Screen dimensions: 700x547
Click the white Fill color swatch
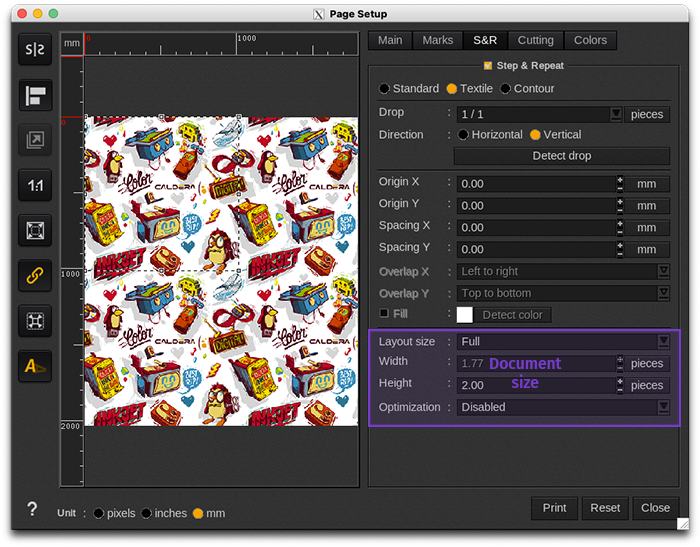coord(465,315)
